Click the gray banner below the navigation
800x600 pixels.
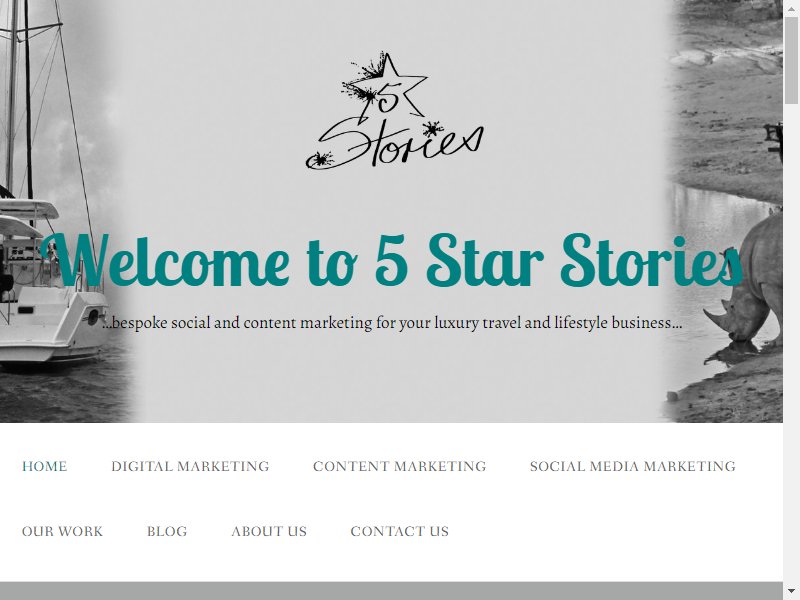coord(391,591)
